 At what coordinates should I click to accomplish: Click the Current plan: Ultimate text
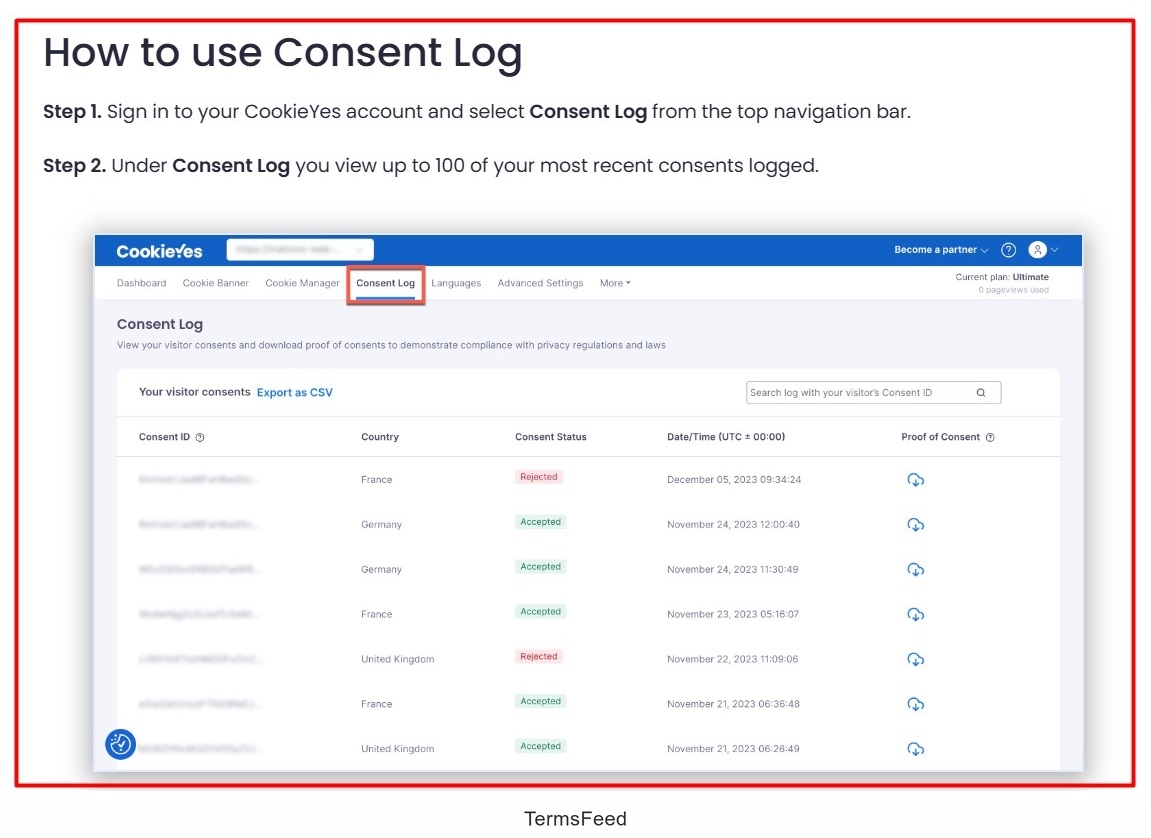point(1002,277)
